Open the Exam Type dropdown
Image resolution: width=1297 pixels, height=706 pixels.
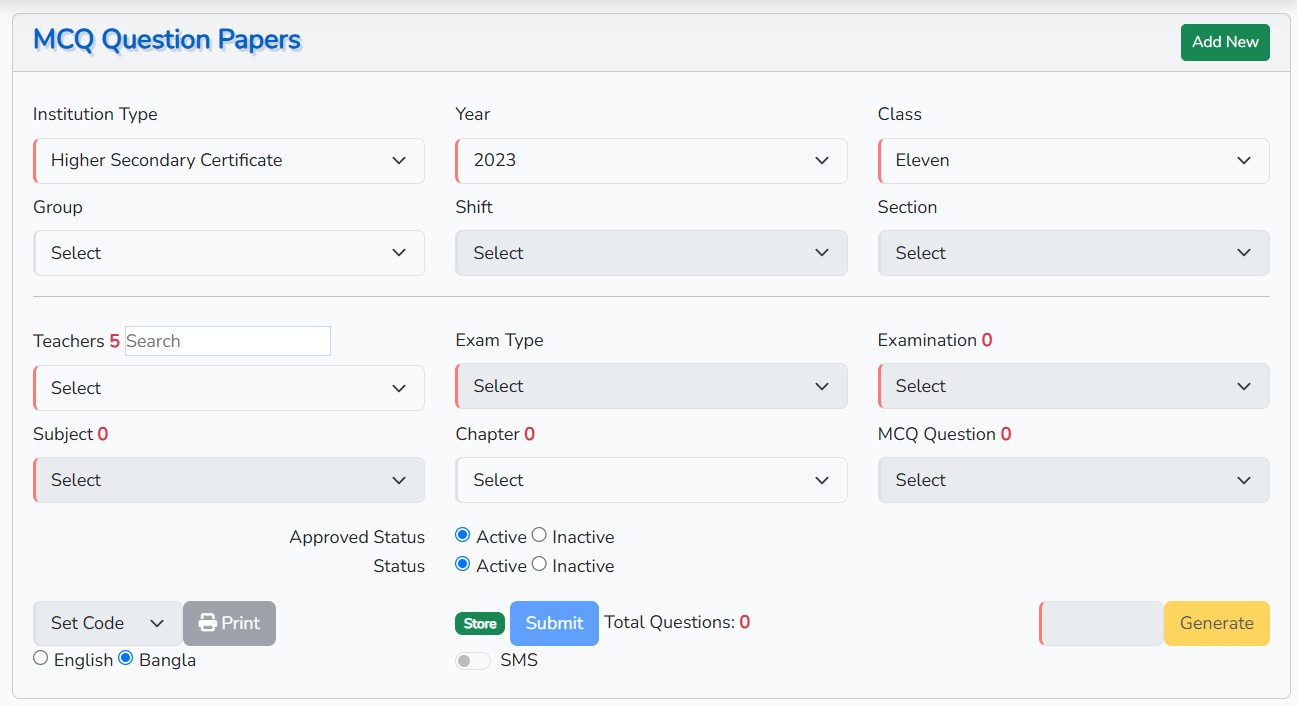point(651,386)
